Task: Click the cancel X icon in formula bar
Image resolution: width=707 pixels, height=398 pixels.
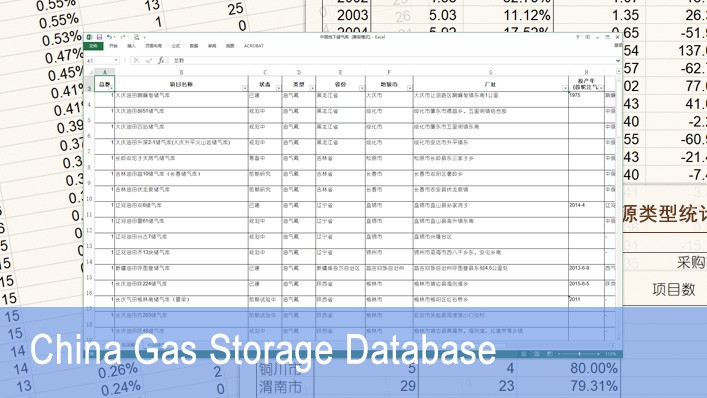Action: pyautogui.click(x=136, y=60)
